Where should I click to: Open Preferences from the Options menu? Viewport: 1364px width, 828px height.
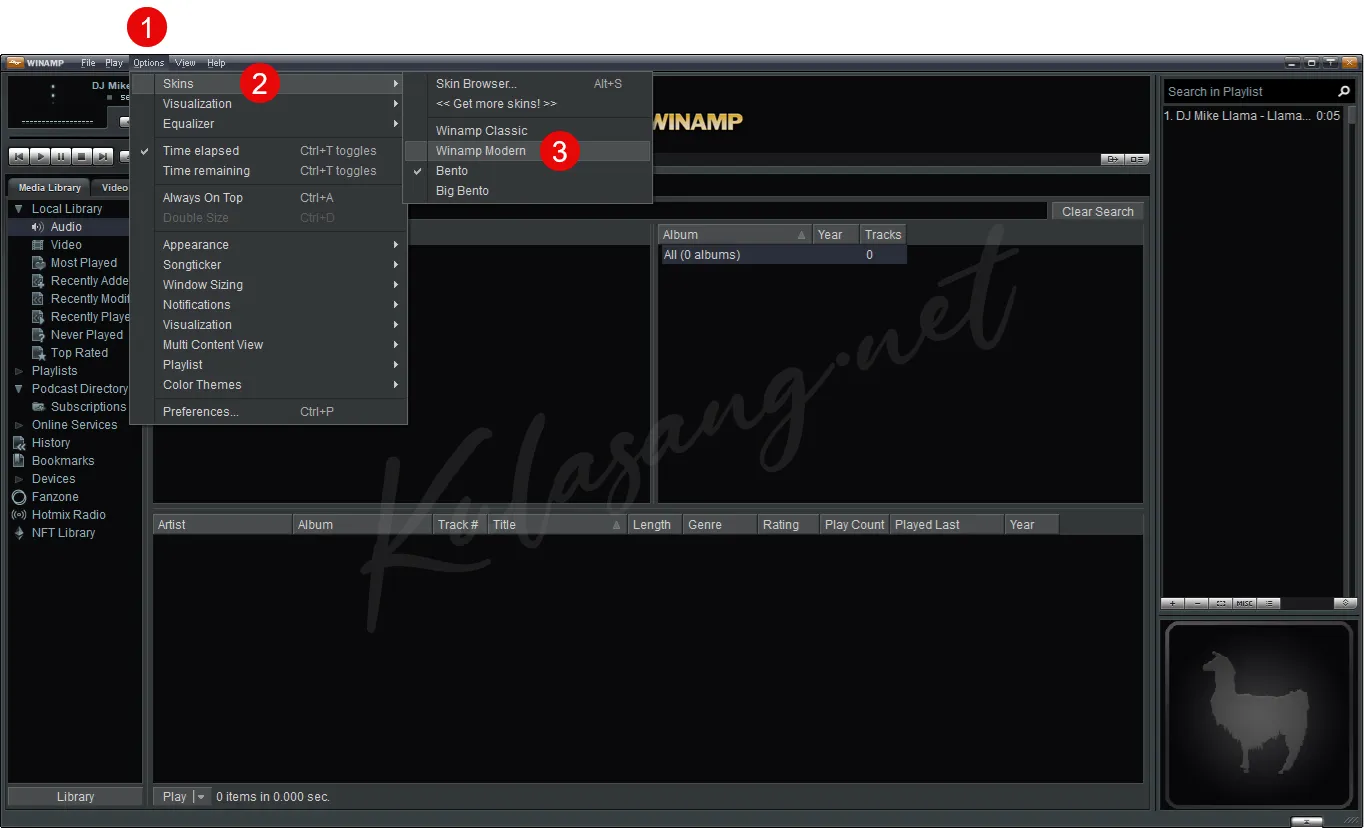268,412
